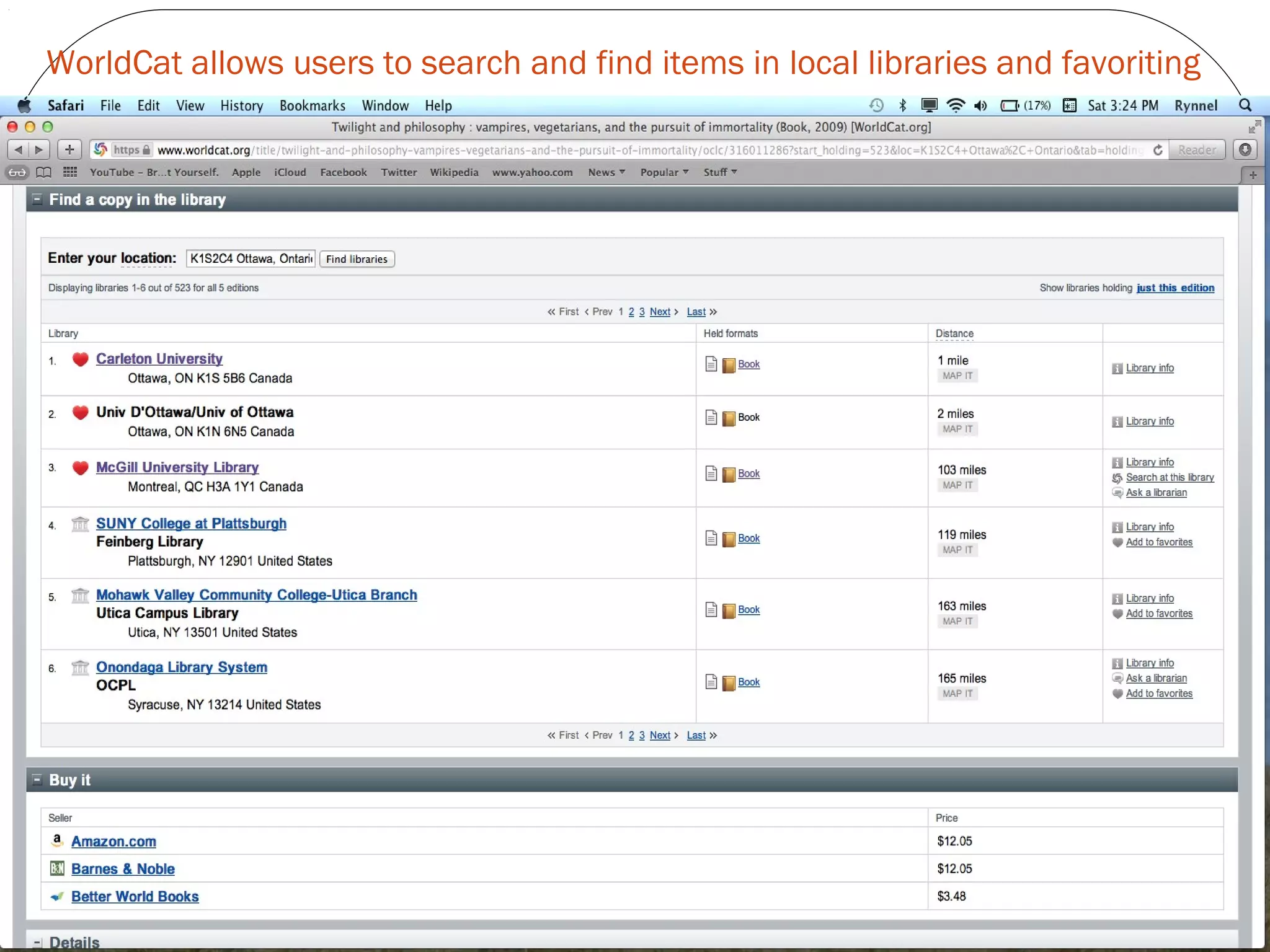Click the add bookmark plus button
The height and width of the screenshot is (952, 1270).
click(x=69, y=149)
